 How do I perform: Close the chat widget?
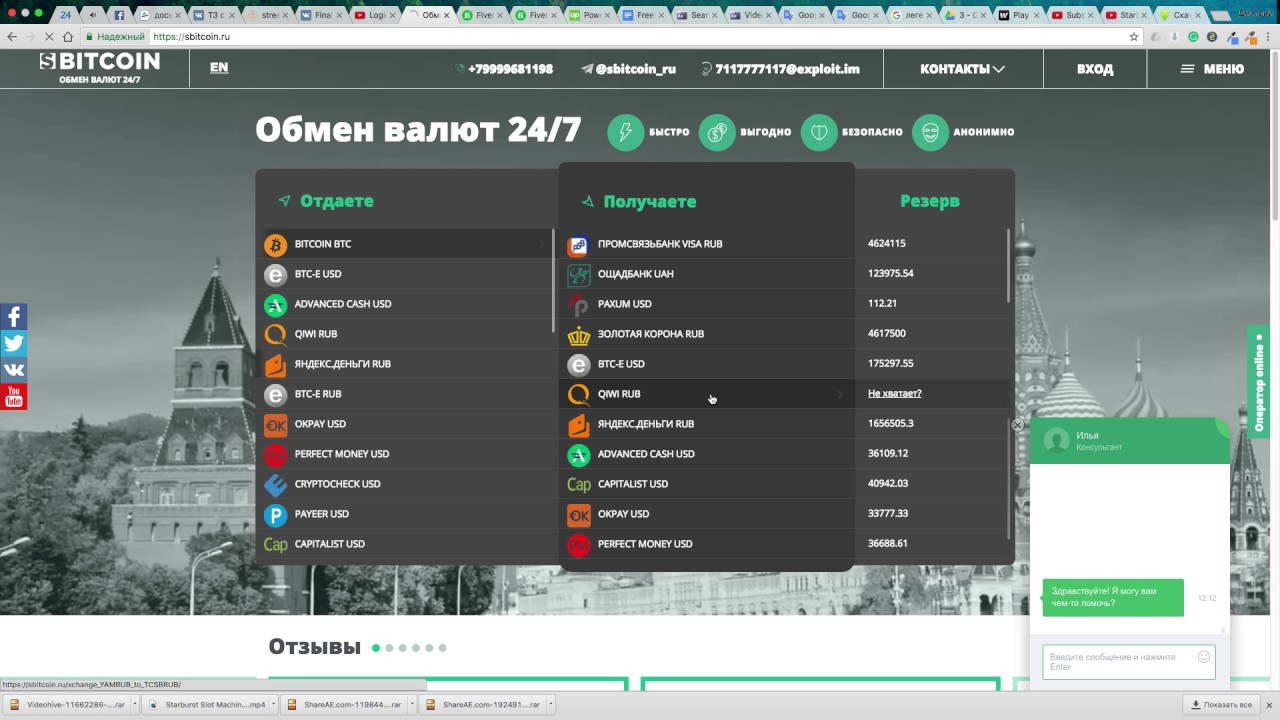click(x=1017, y=425)
